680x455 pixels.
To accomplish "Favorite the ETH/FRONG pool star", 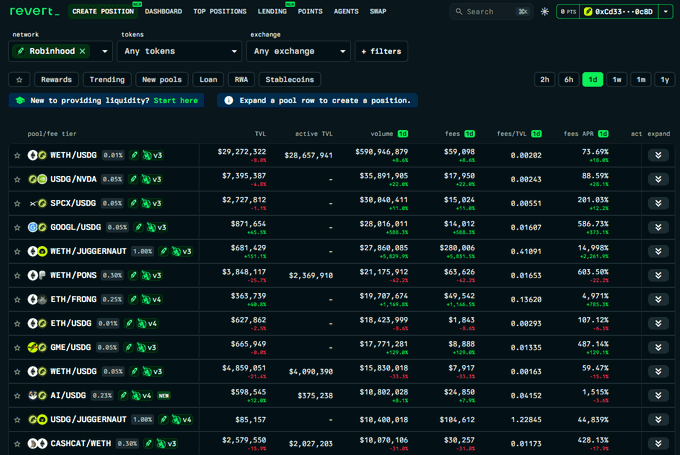I will tap(17, 300).
